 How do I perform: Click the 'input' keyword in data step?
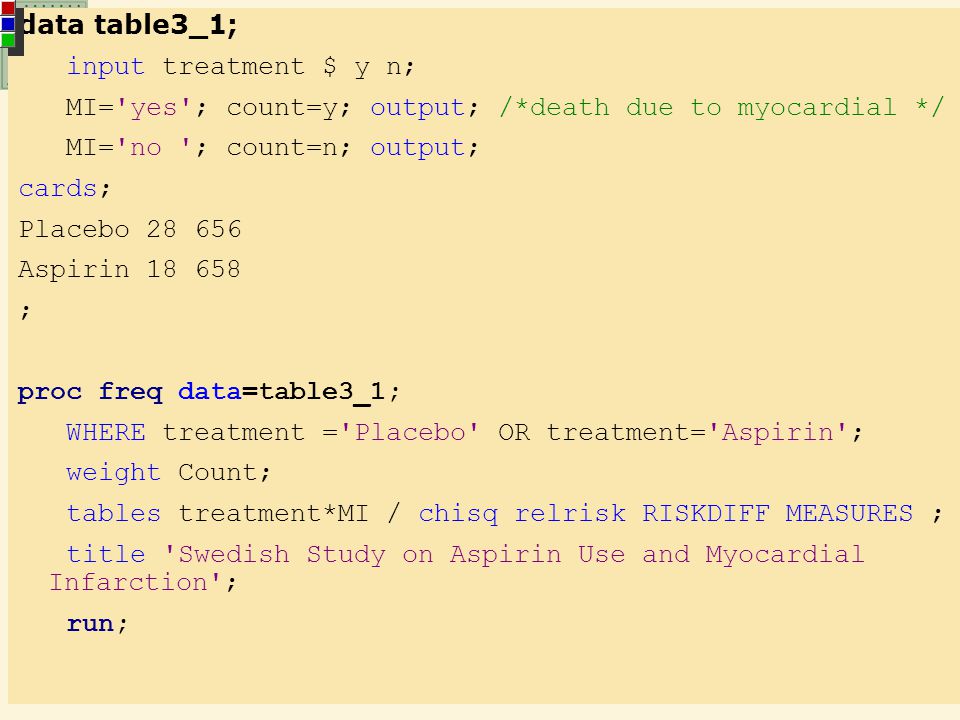[105, 66]
